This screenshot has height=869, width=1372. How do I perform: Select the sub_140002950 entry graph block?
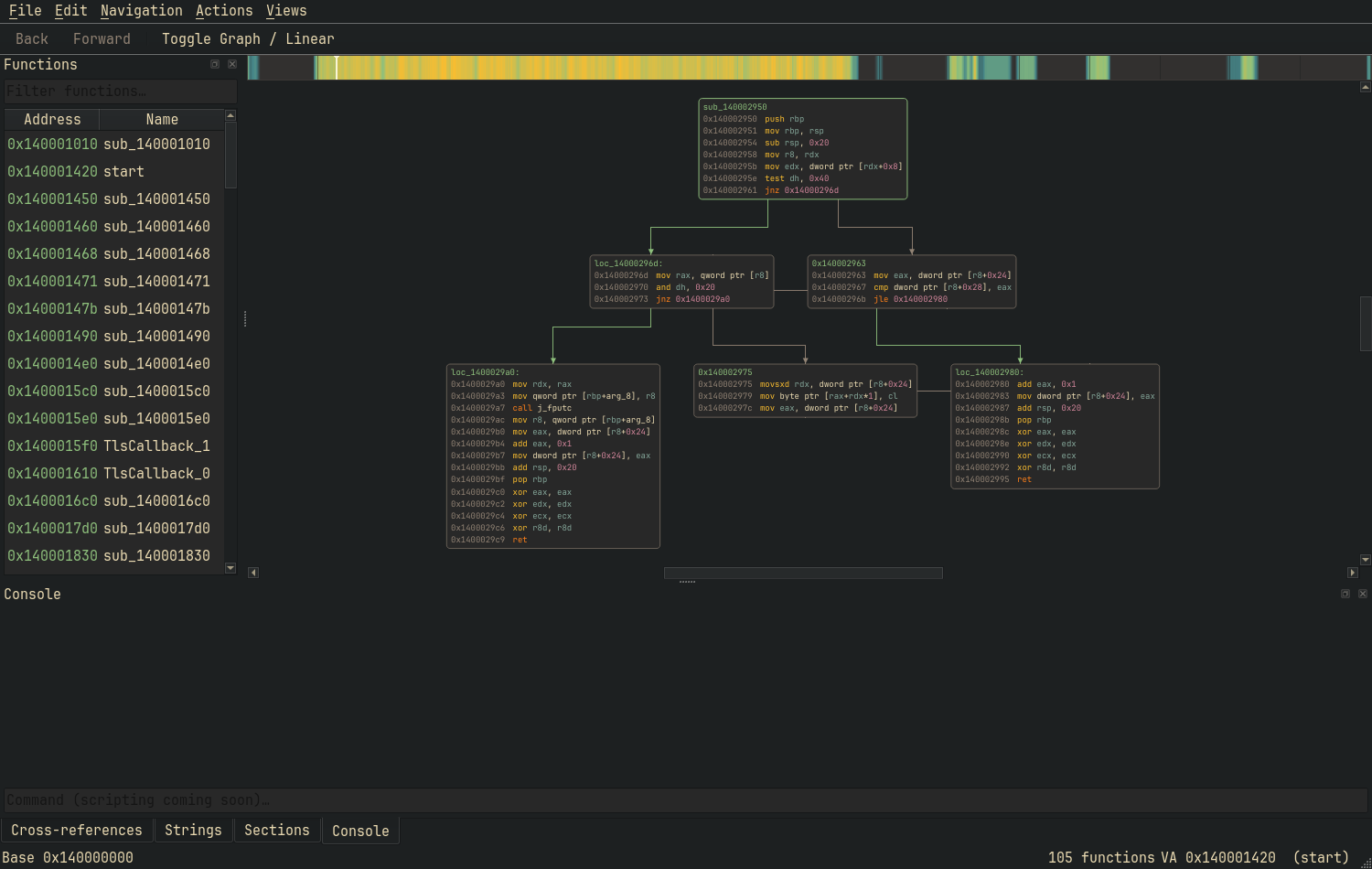pyautogui.click(x=803, y=149)
